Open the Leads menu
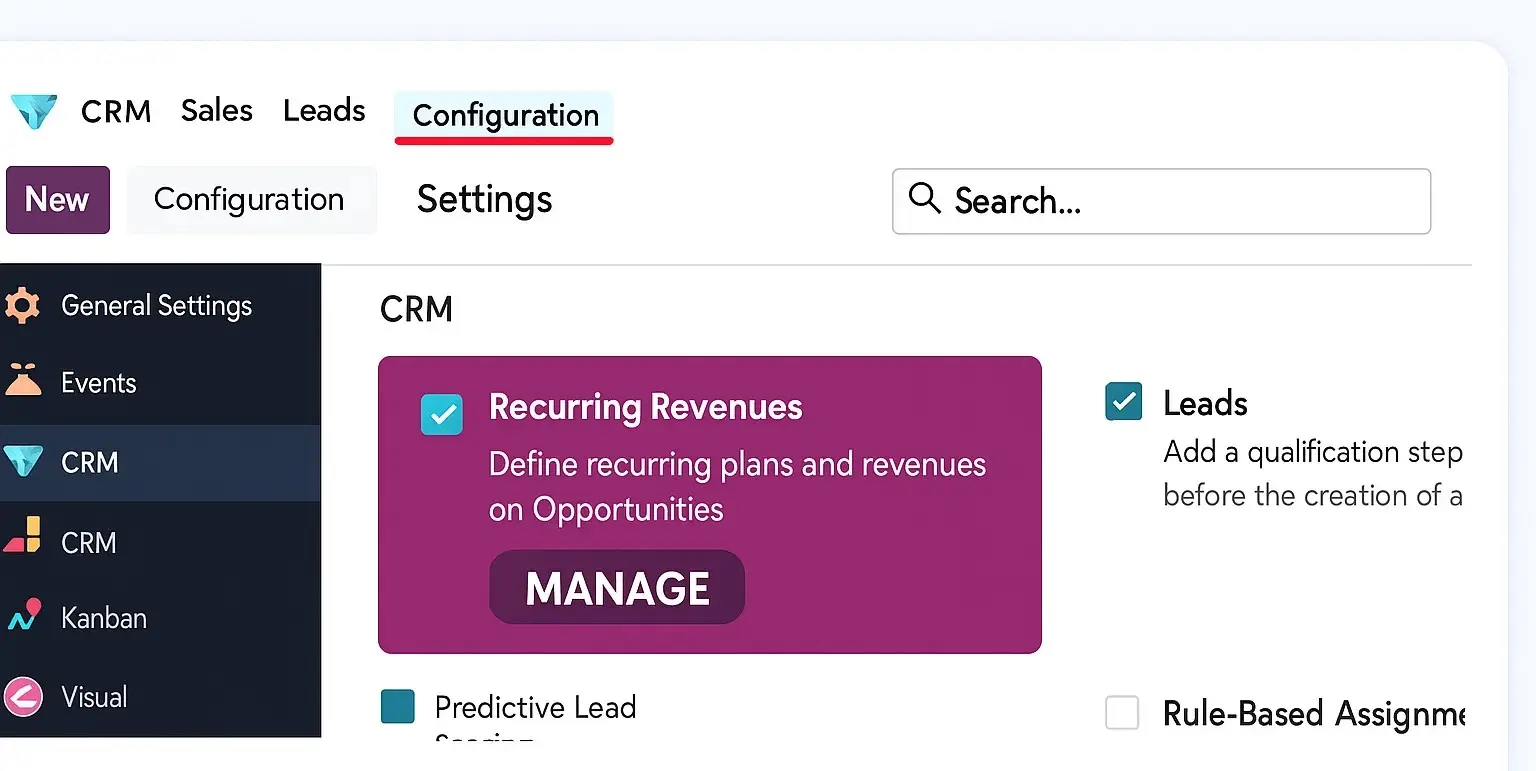The height and width of the screenshot is (771, 1536). 324,110
